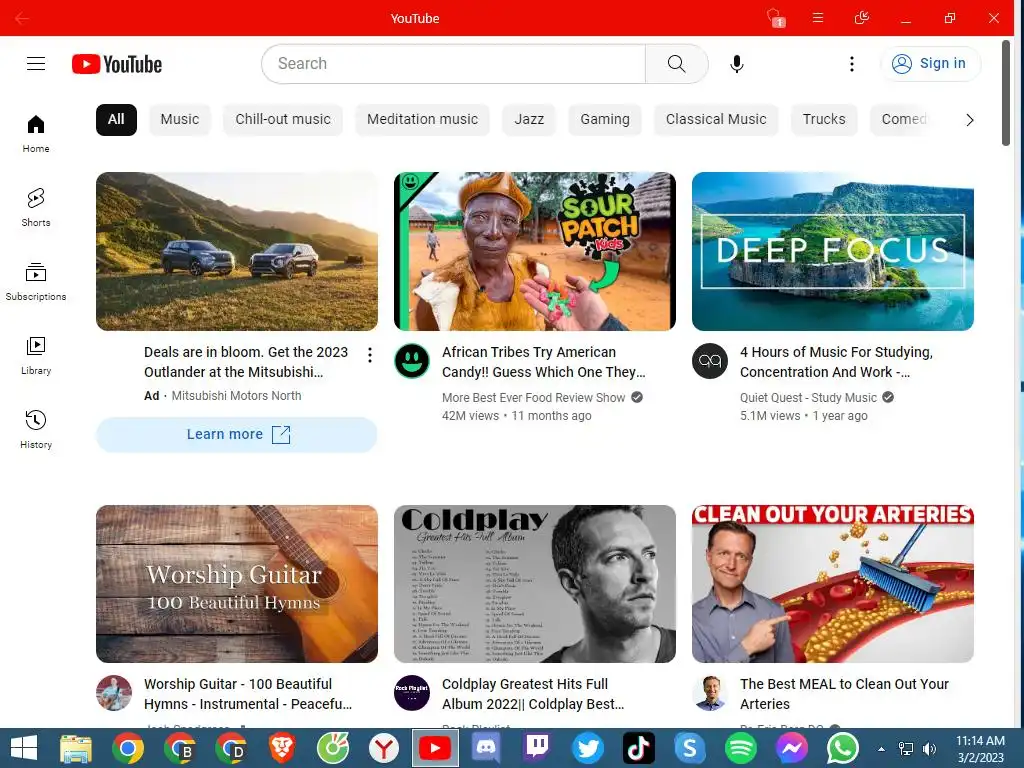This screenshot has height=768, width=1024.
Task: Open Library from sidebar
Action: click(36, 356)
